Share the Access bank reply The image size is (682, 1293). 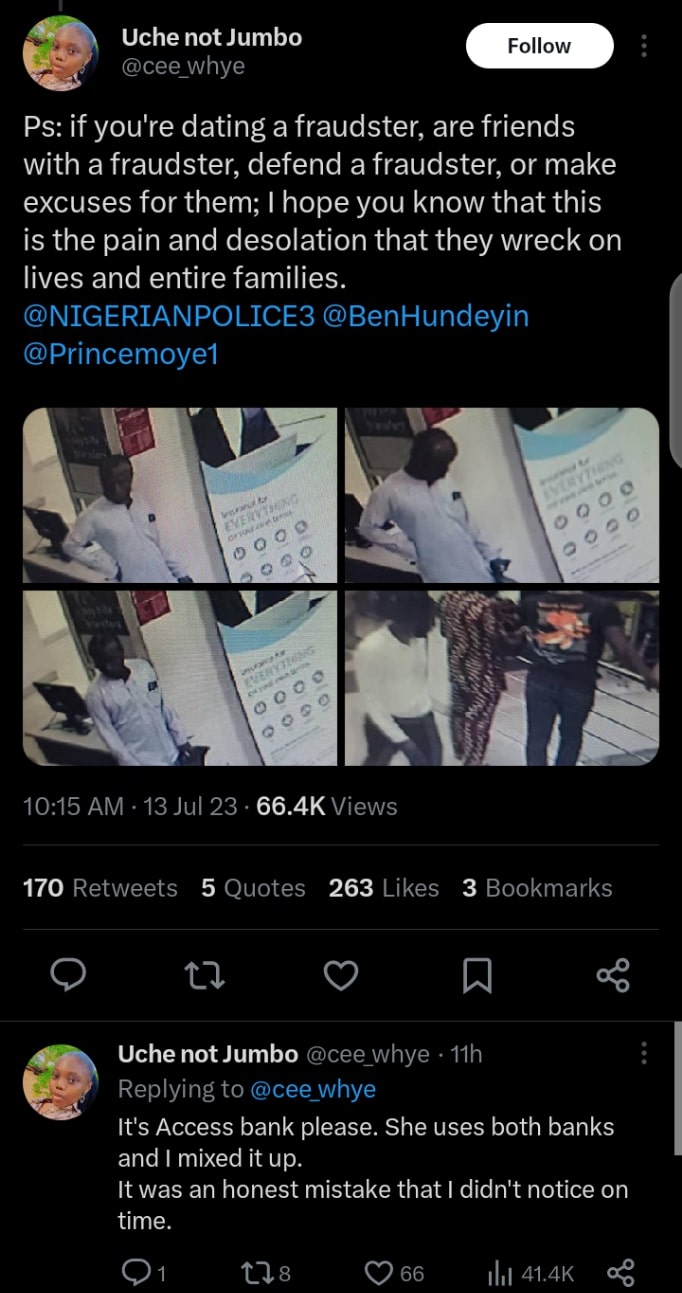[621, 1272]
